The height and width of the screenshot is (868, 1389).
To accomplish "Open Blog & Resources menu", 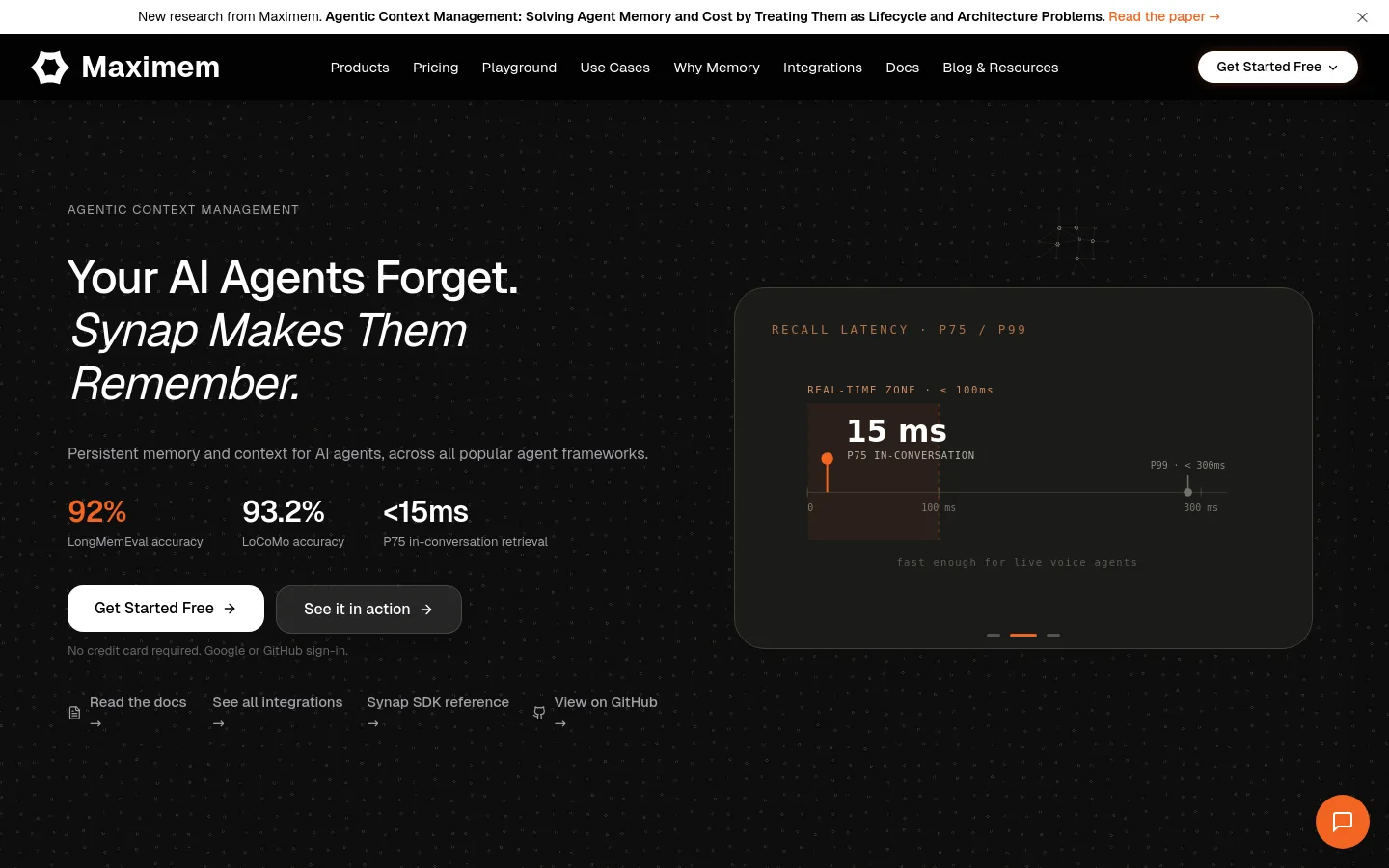I will pyautogui.click(x=1000, y=68).
